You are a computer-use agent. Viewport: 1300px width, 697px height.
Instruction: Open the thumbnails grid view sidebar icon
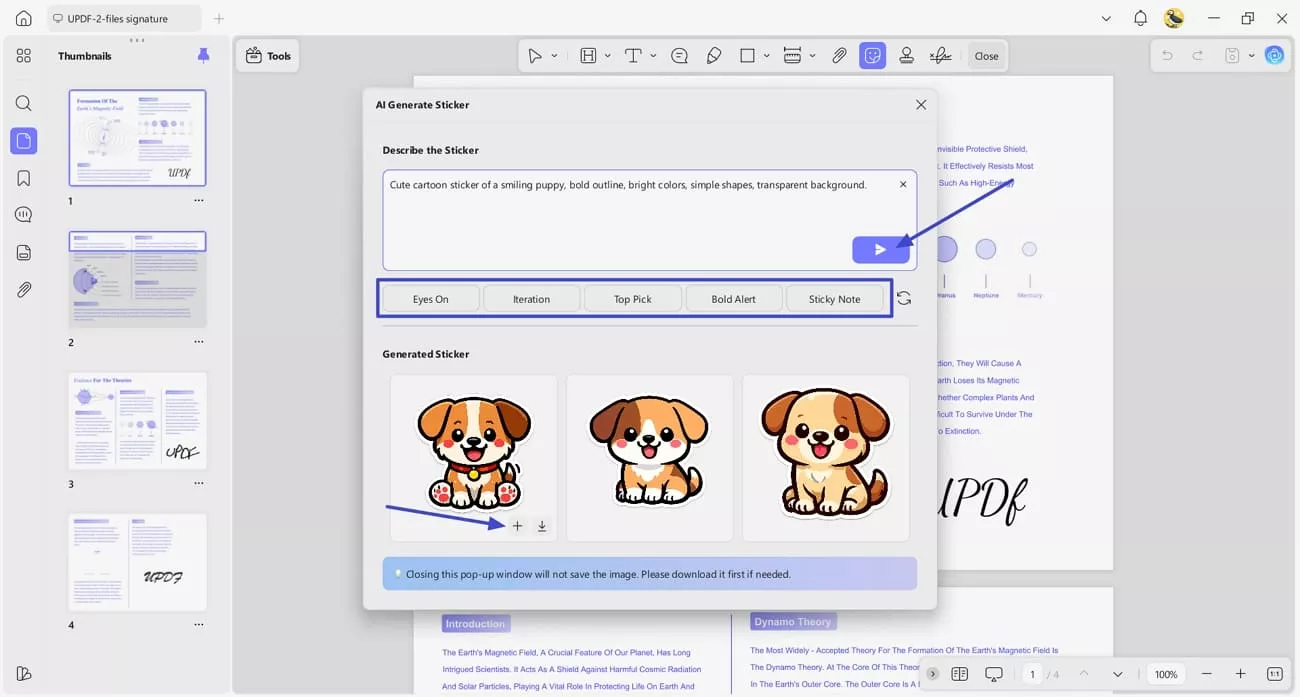point(24,56)
